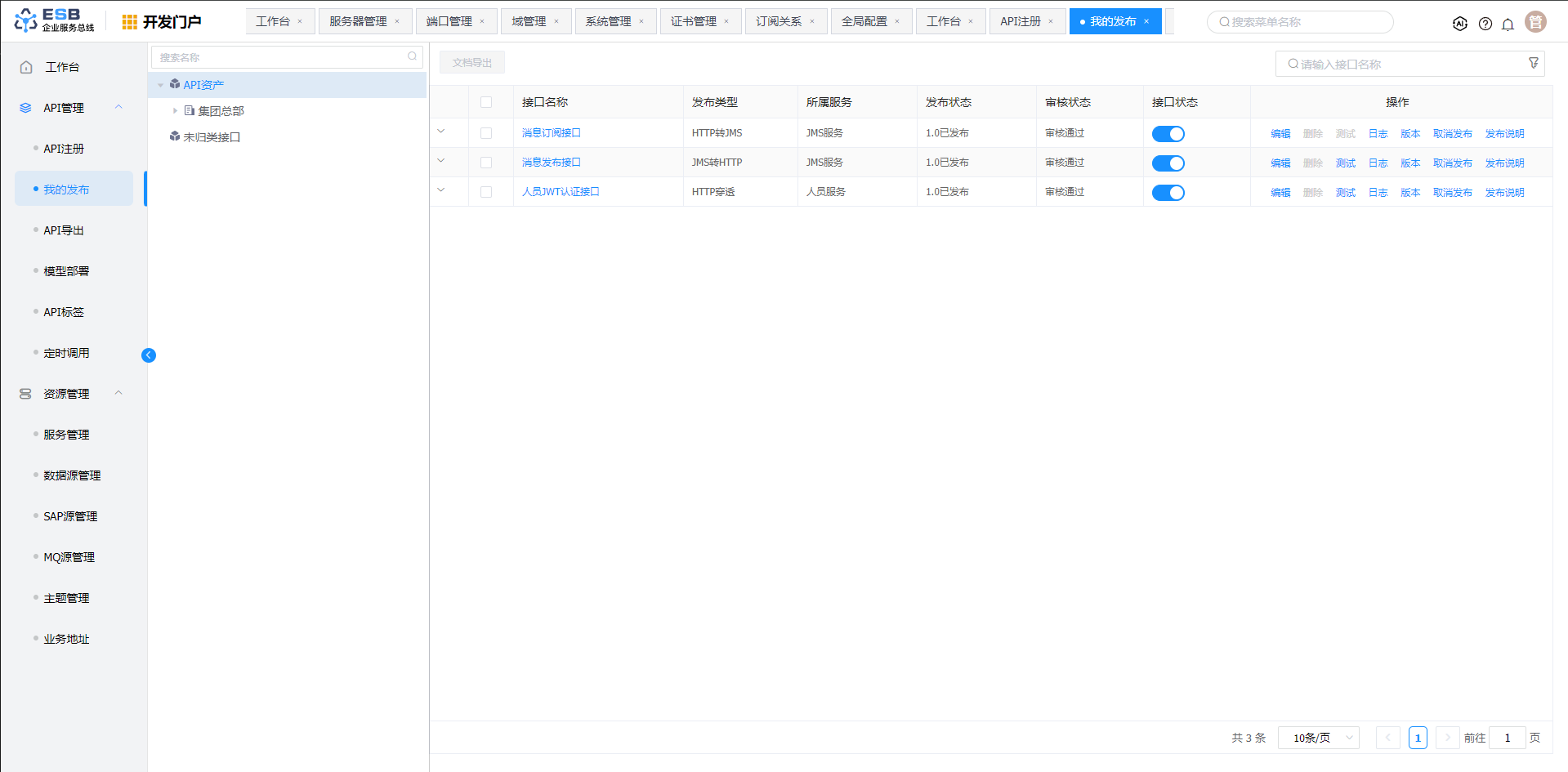Check the 消息发布接口 row checkbox
The width and height of the screenshot is (1568, 772).
[x=486, y=163]
